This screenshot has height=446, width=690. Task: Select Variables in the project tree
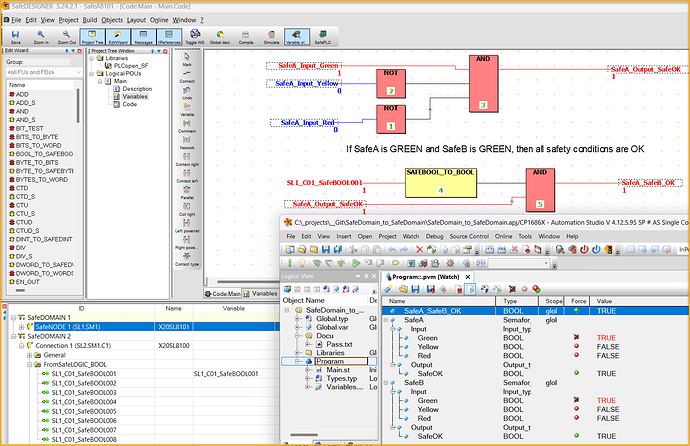coord(137,96)
